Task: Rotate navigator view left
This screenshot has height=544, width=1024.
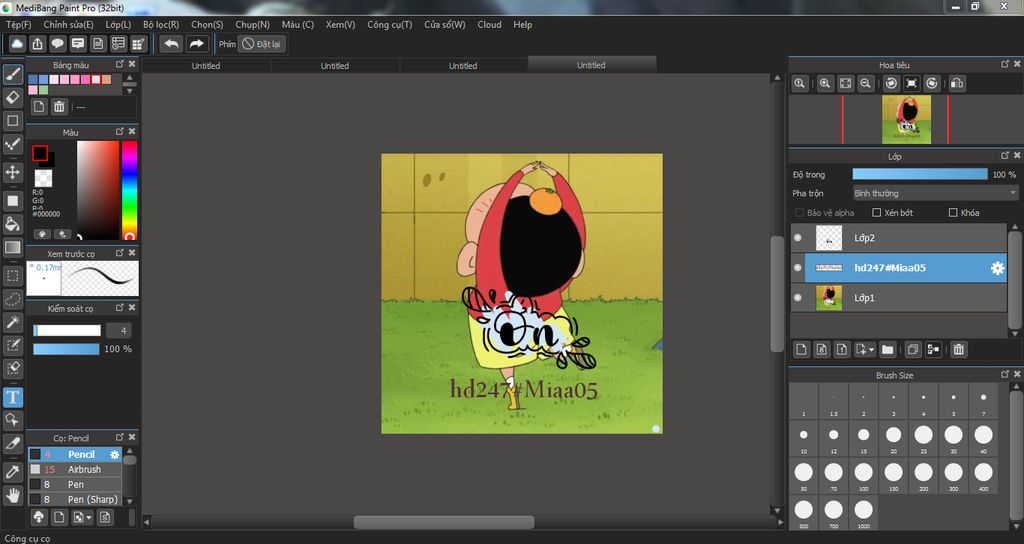Action: [891, 84]
